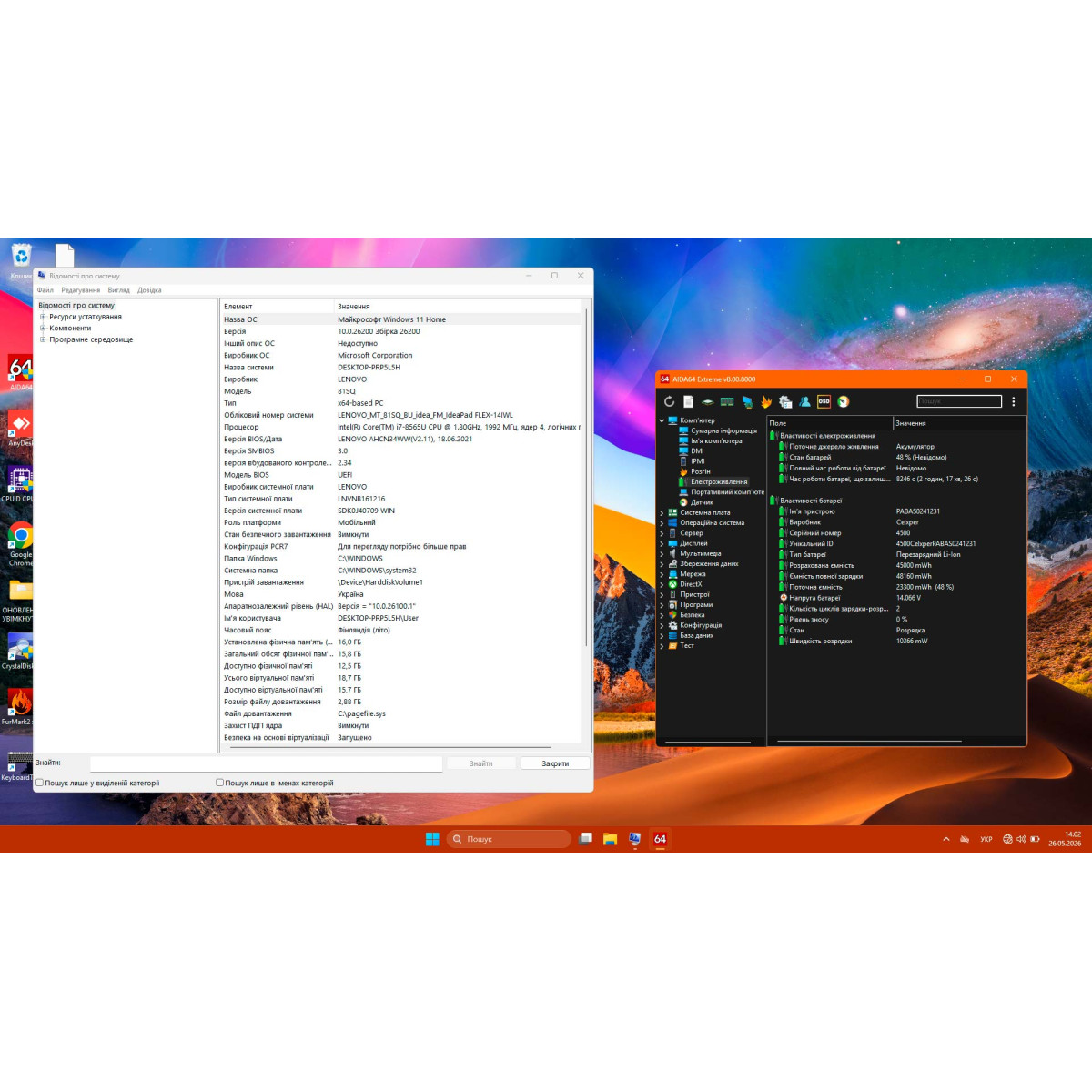Click the УКР language indicator in tray
The width and height of the screenshot is (1092, 1092).
pyautogui.click(x=986, y=839)
